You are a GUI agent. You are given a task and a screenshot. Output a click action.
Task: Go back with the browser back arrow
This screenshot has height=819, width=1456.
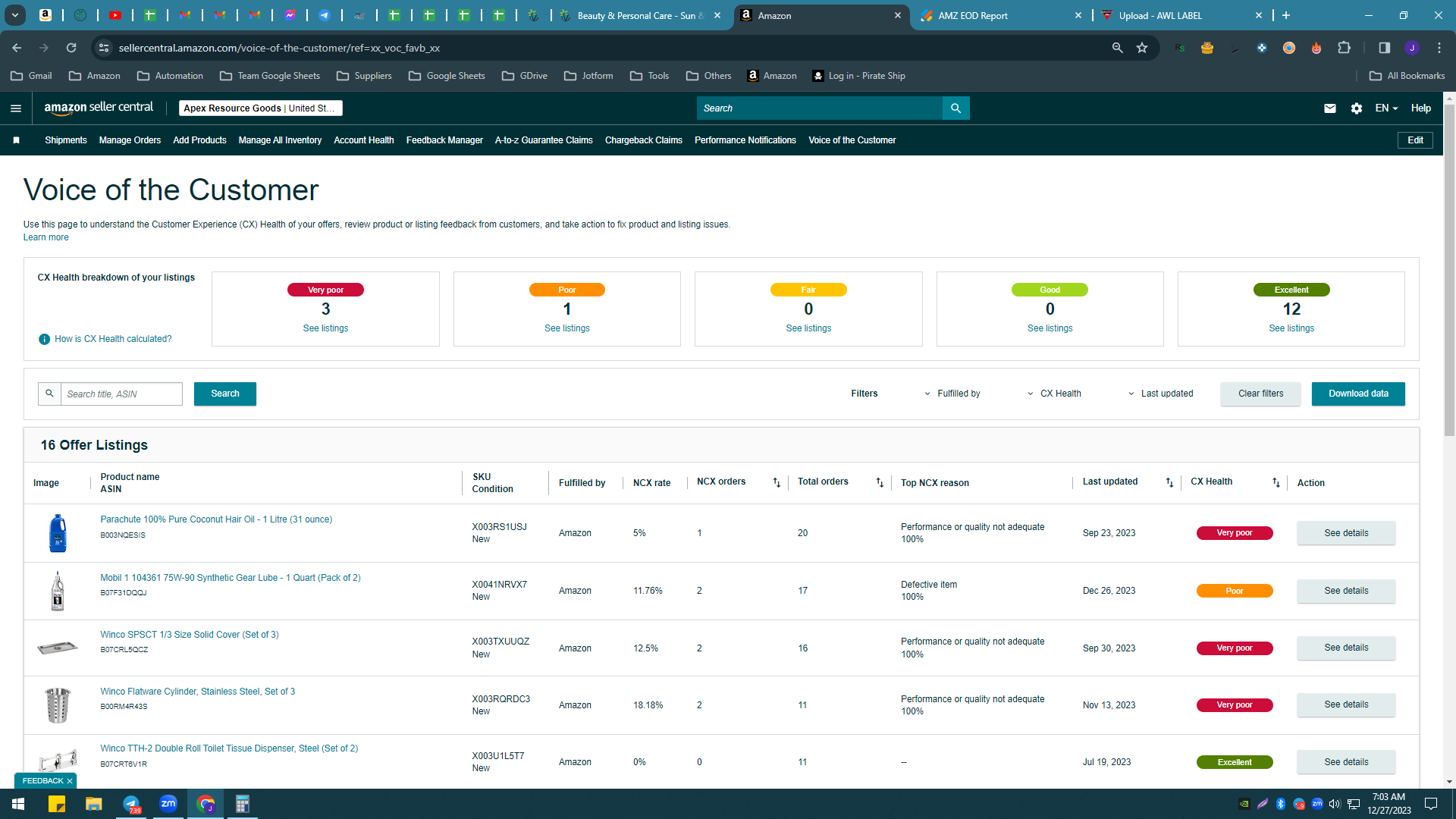(x=17, y=48)
